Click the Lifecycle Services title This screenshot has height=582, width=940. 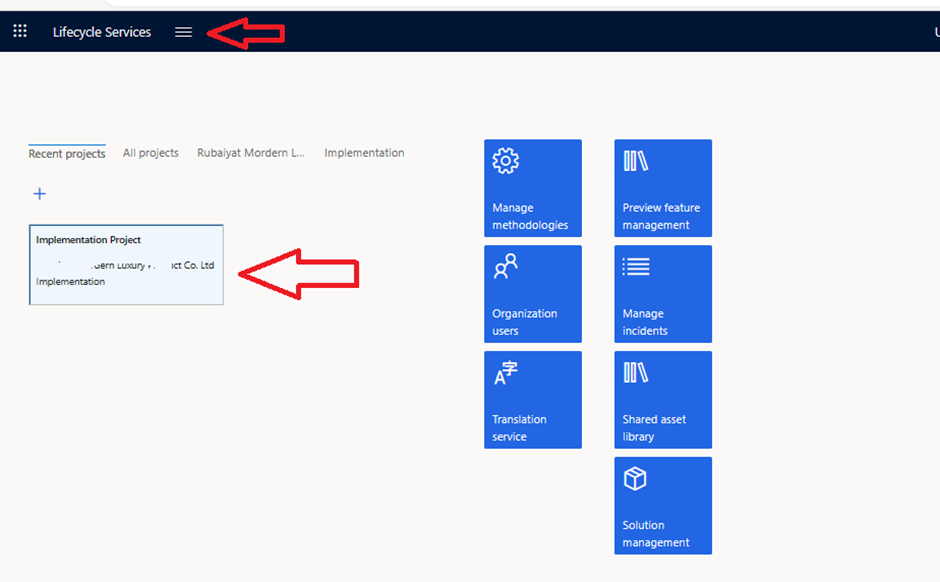click(102, 32)
